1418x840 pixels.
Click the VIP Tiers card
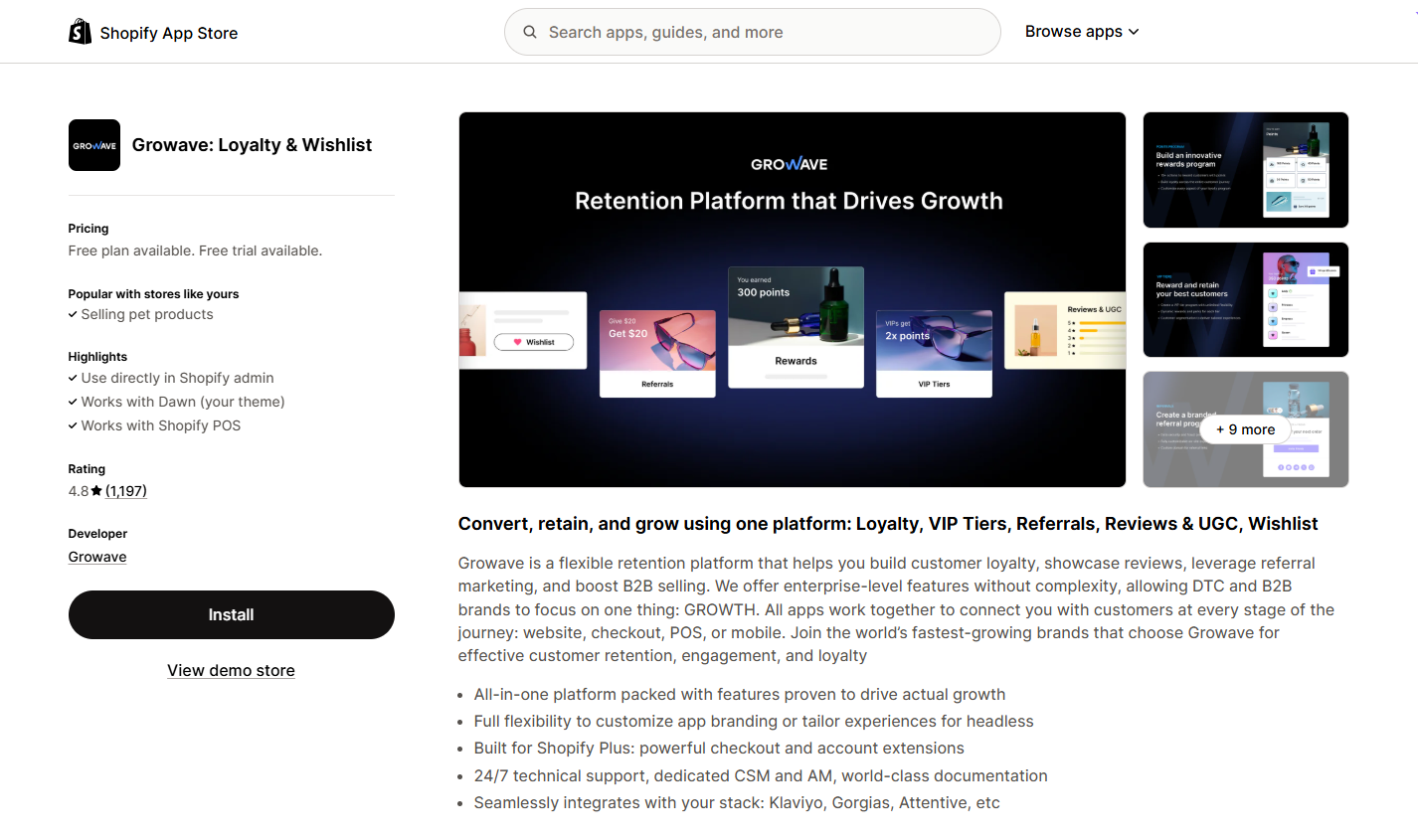(934, 353)
